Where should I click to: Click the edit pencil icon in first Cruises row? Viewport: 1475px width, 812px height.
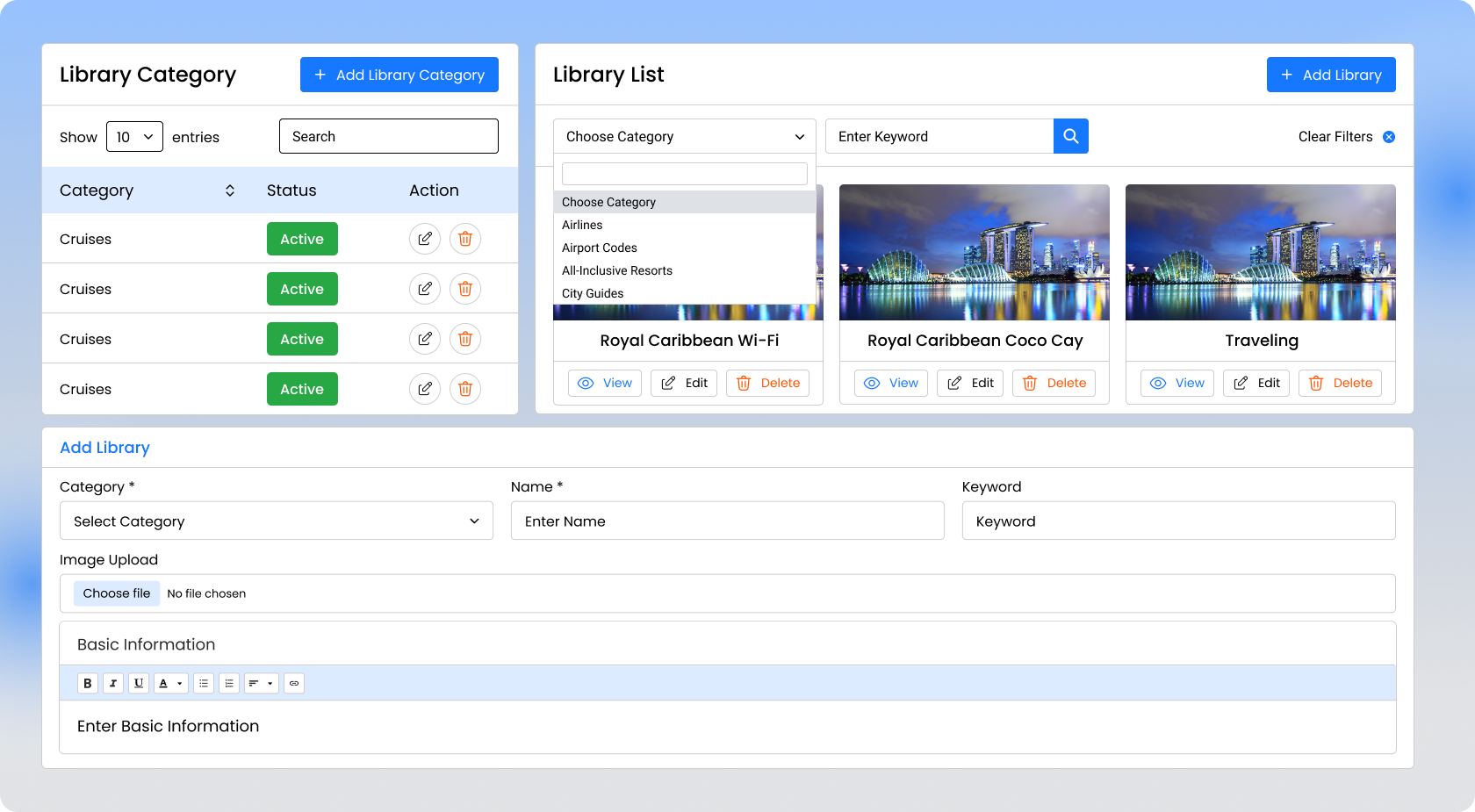[x=425, y=239]
